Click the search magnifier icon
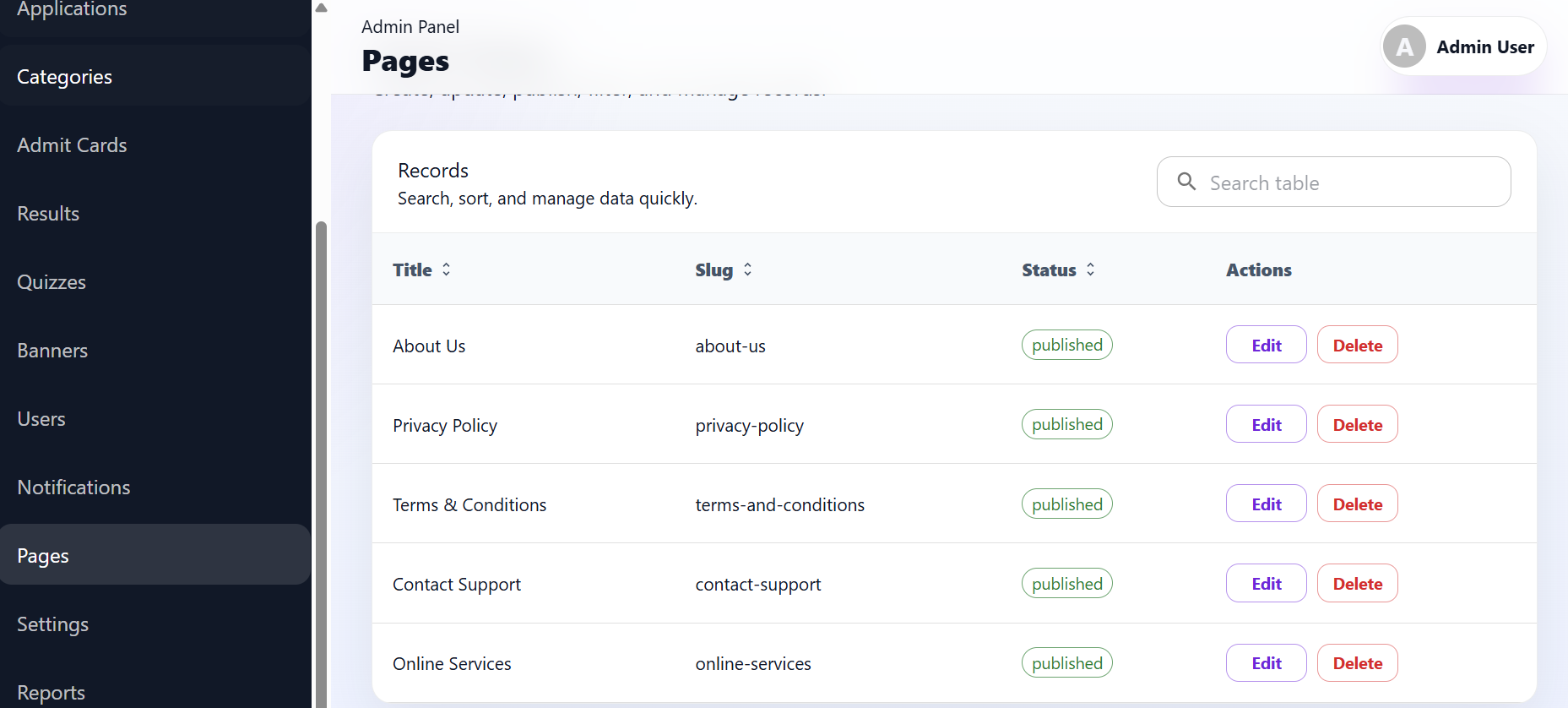This screenshot has width=1568, height=708. click(x=1186, y=182)
